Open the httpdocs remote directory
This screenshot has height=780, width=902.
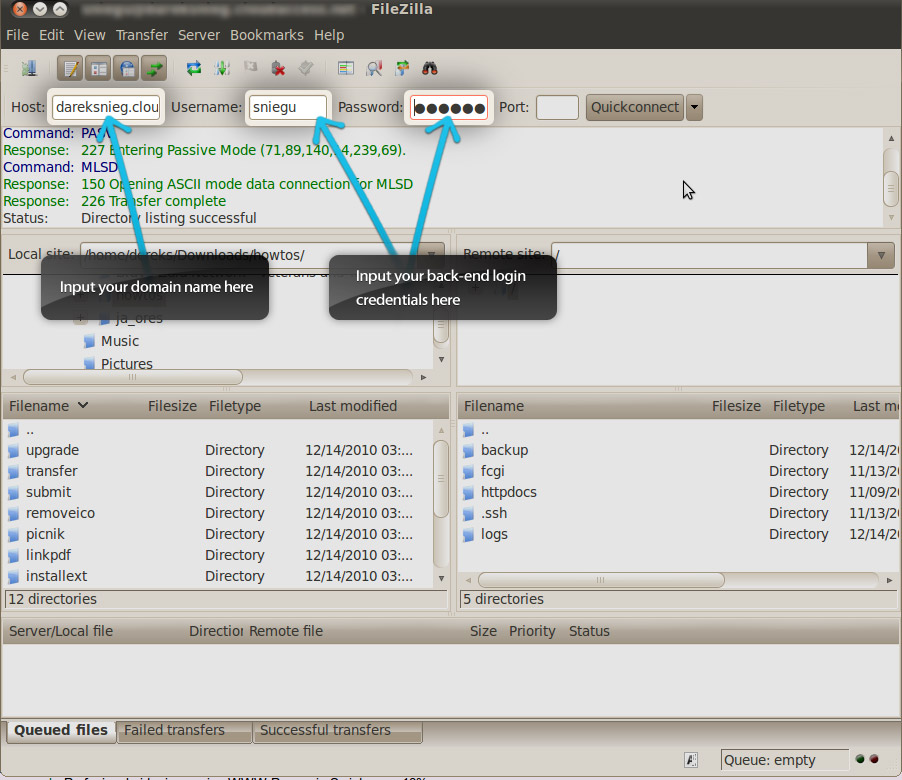tap(508, 492)
